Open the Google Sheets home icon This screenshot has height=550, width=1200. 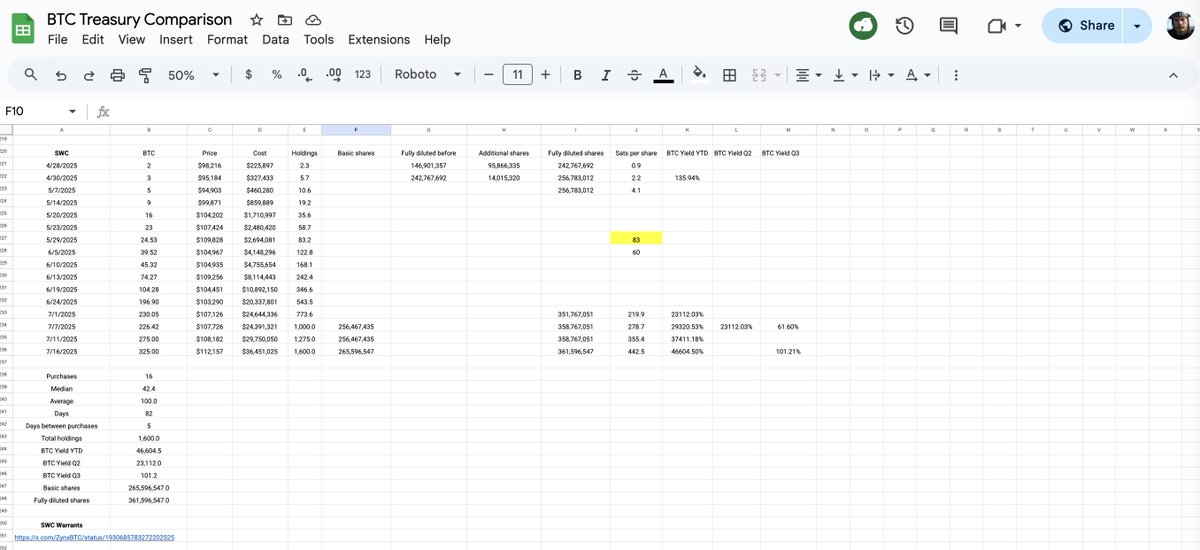(x=23, y=29)
